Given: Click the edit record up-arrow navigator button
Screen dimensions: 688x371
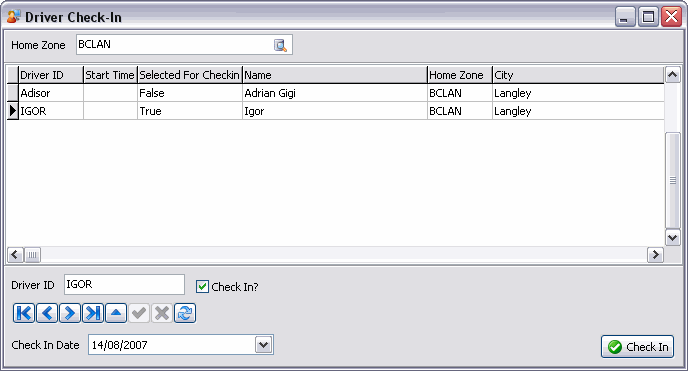Looking at the screenshot, I should point(116,313).
